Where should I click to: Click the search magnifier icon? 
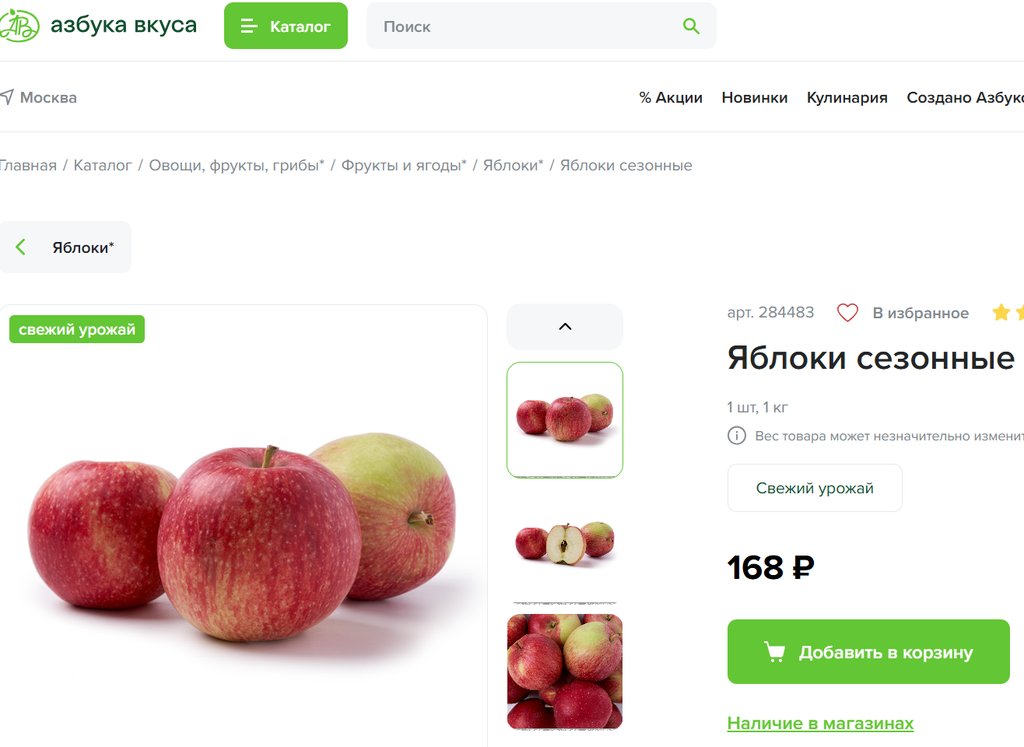[x=691, y=26]
